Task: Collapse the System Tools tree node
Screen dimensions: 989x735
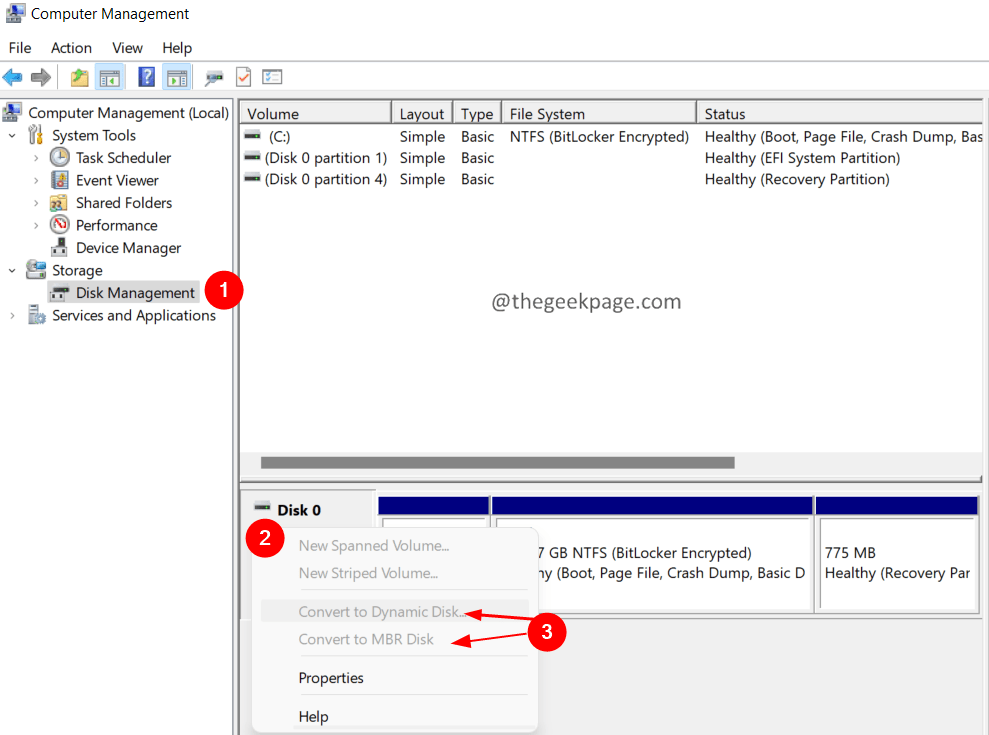Action: 12,136
